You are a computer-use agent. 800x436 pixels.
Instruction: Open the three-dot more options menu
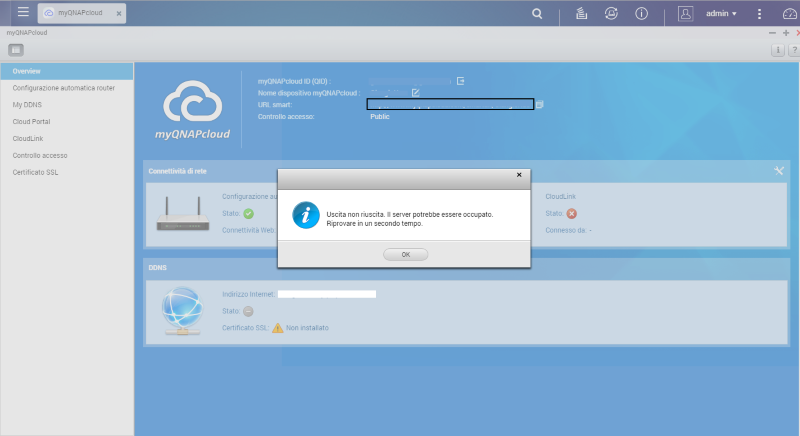pos(759,14)
